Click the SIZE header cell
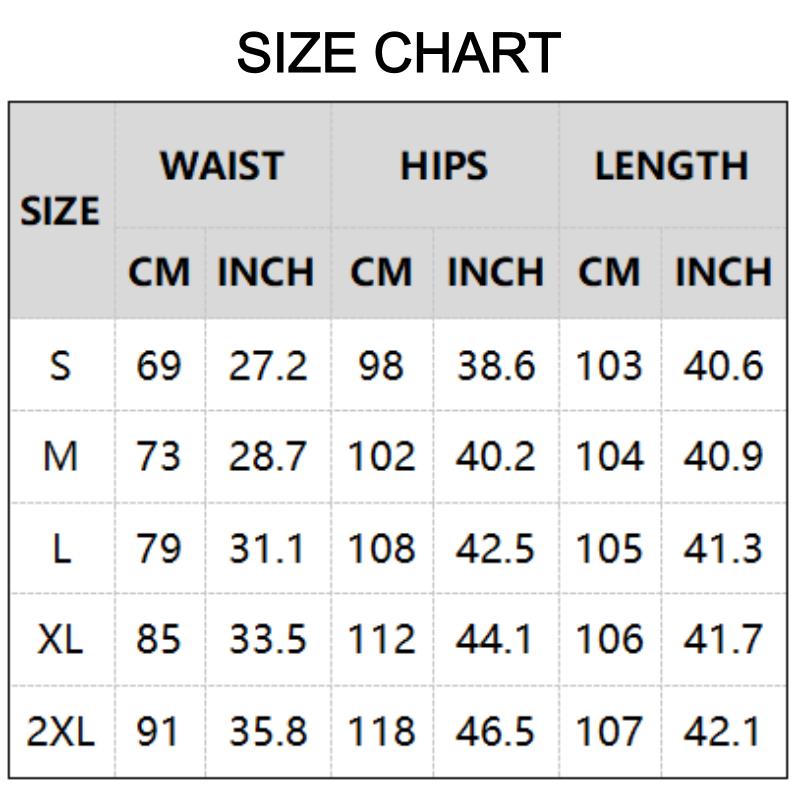 pos(61,212)
